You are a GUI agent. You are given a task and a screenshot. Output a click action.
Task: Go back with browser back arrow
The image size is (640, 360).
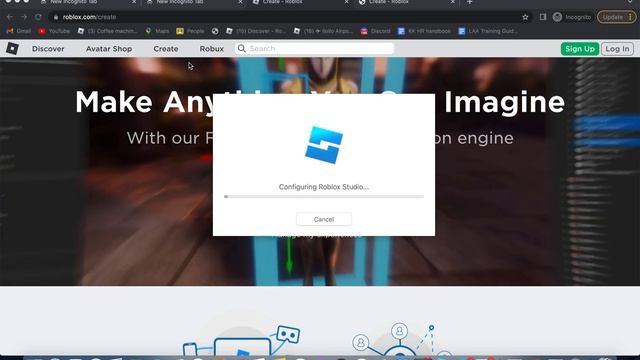(9, 17)
